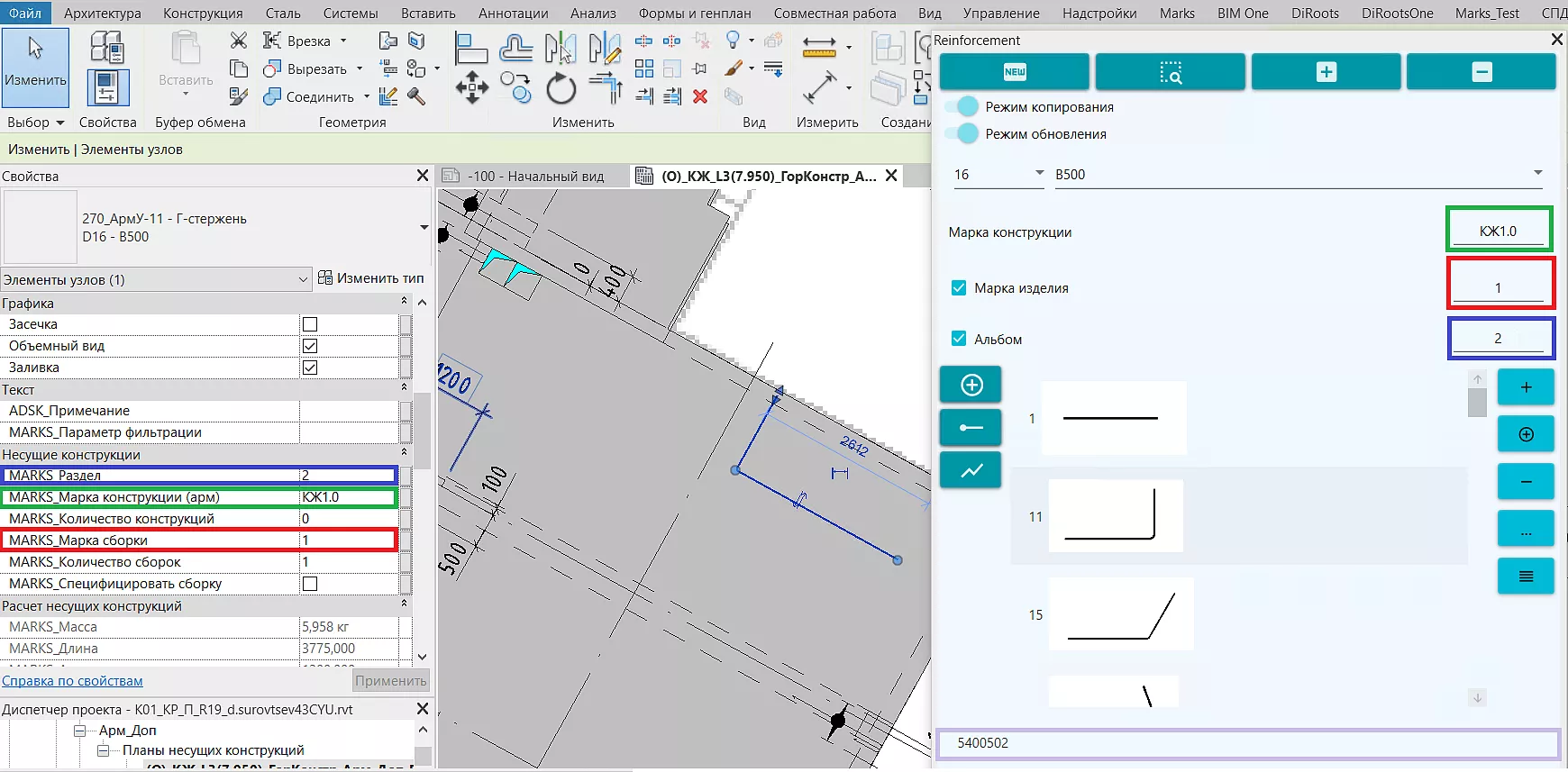The image size is (1568, 772).
Task: Toggle the Режим копирования switch
Action: (x=962, y=106)
